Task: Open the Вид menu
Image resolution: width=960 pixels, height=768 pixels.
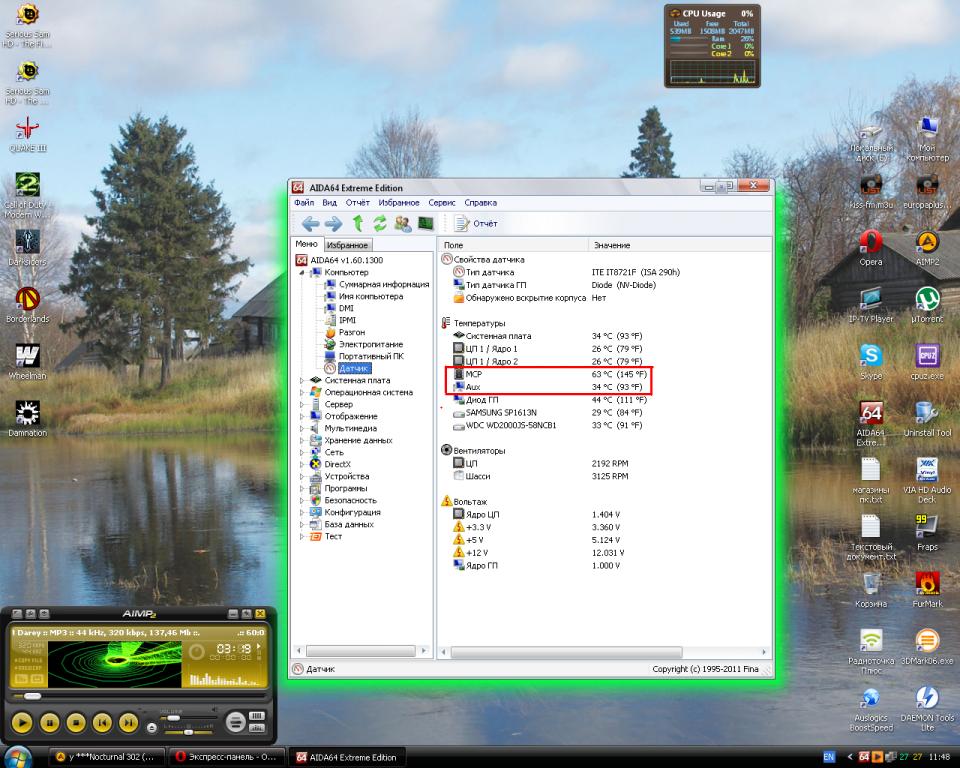Action: (x=329, y=203)
